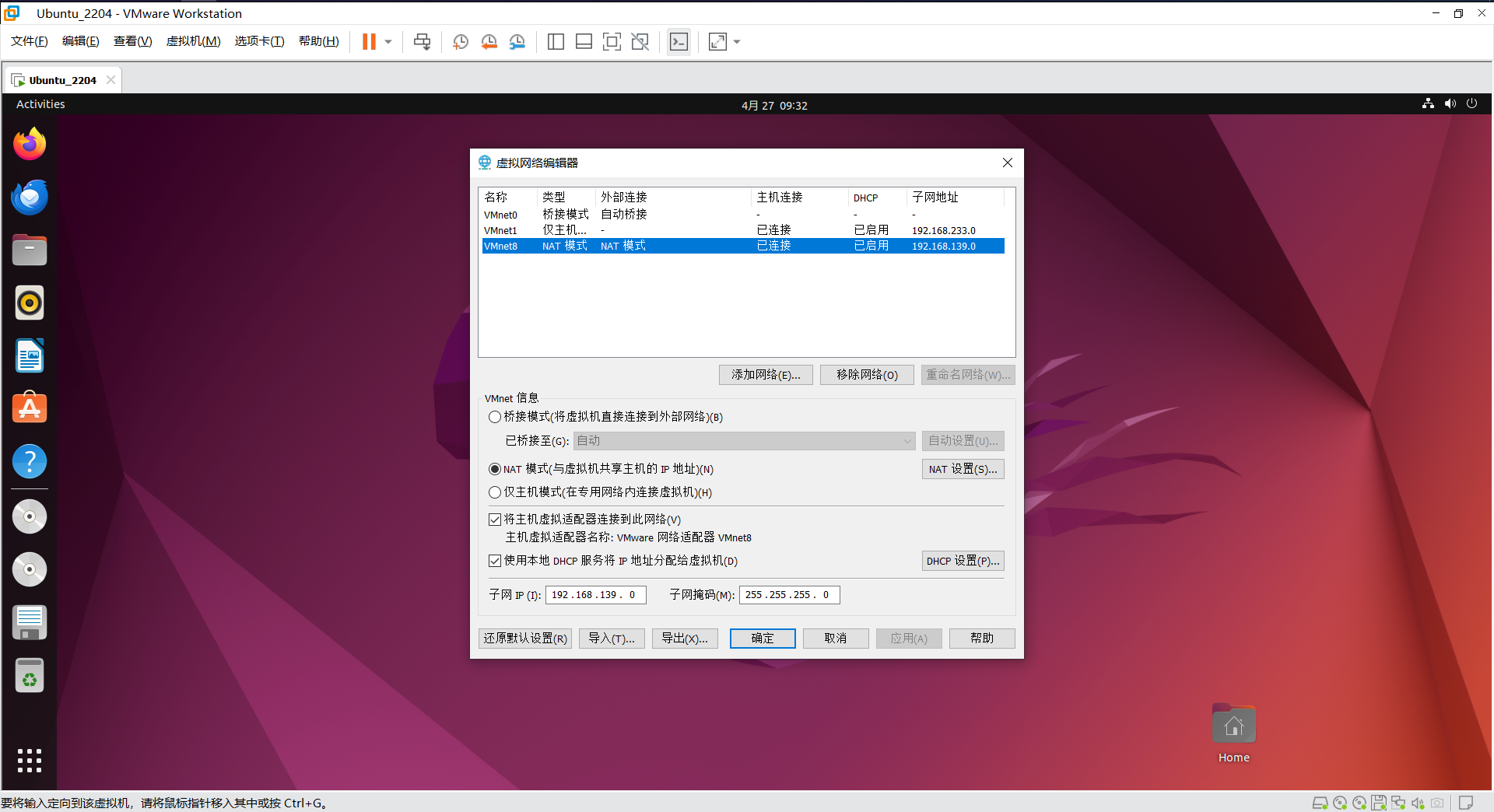The image size is (1494, 812).
Task: Switch to the Ubuntu_2204 tab
Action: pos(62,80)
